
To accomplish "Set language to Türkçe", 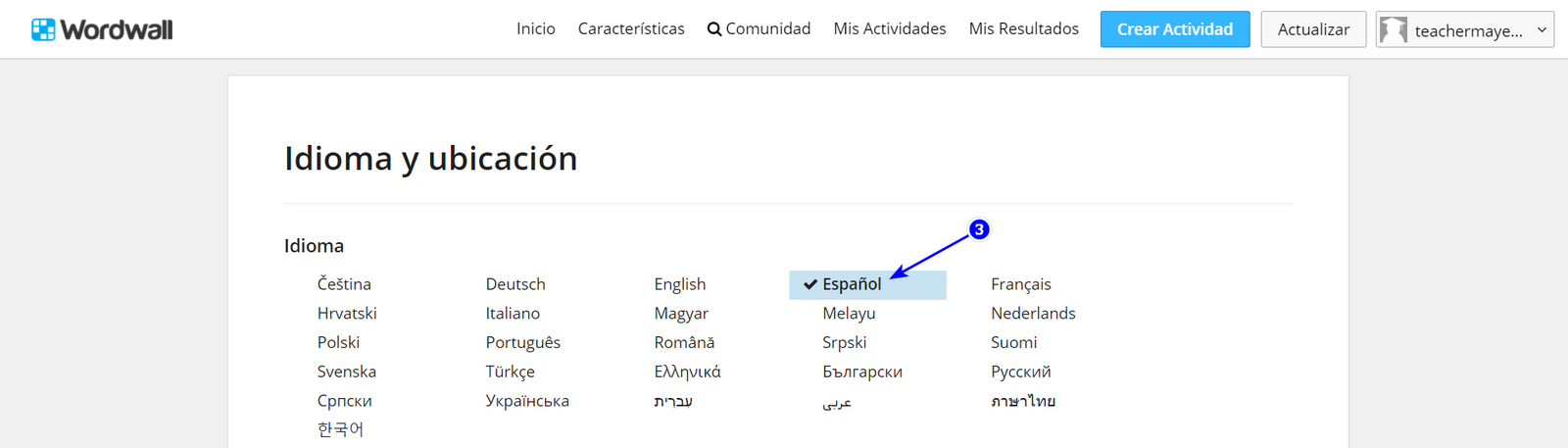I will 510,372.
